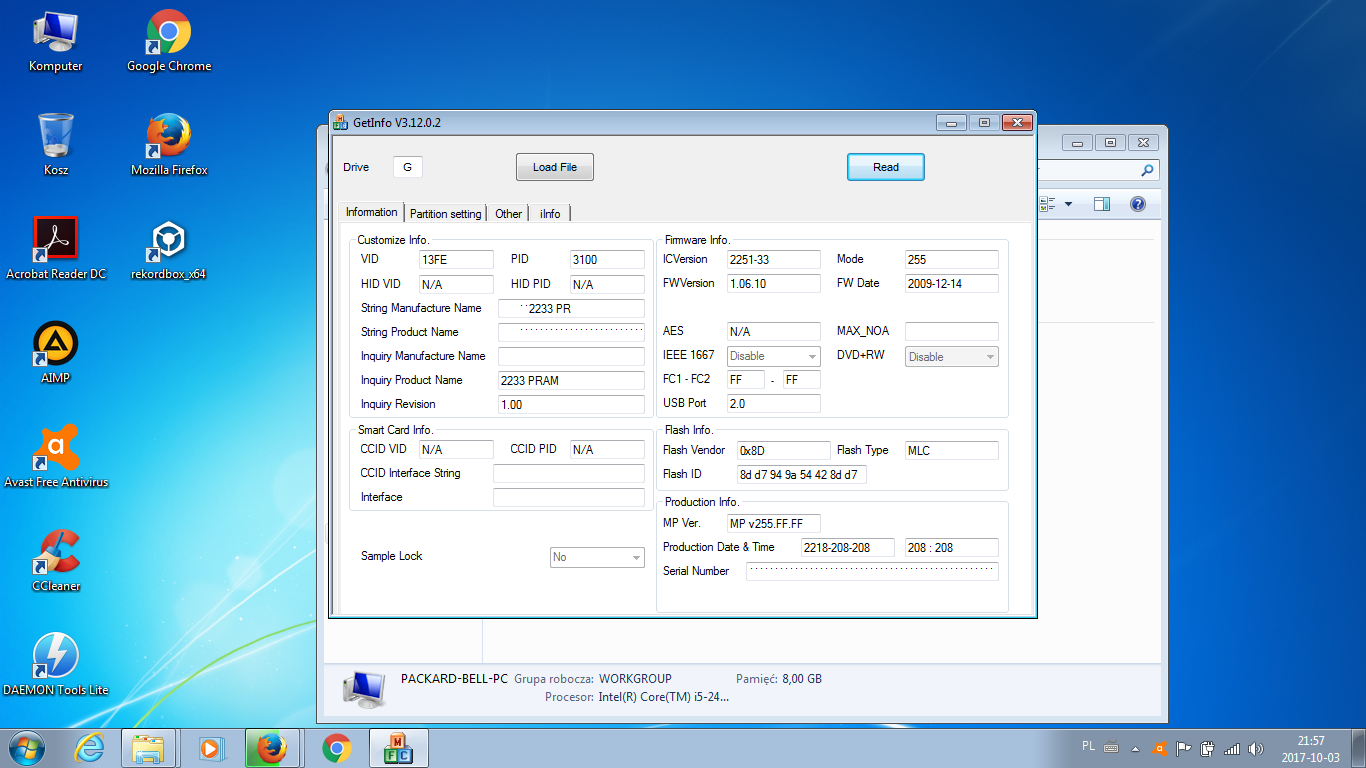Open Google Chrome desktop shortcut

pyautogui.click(x=169, y=42)
